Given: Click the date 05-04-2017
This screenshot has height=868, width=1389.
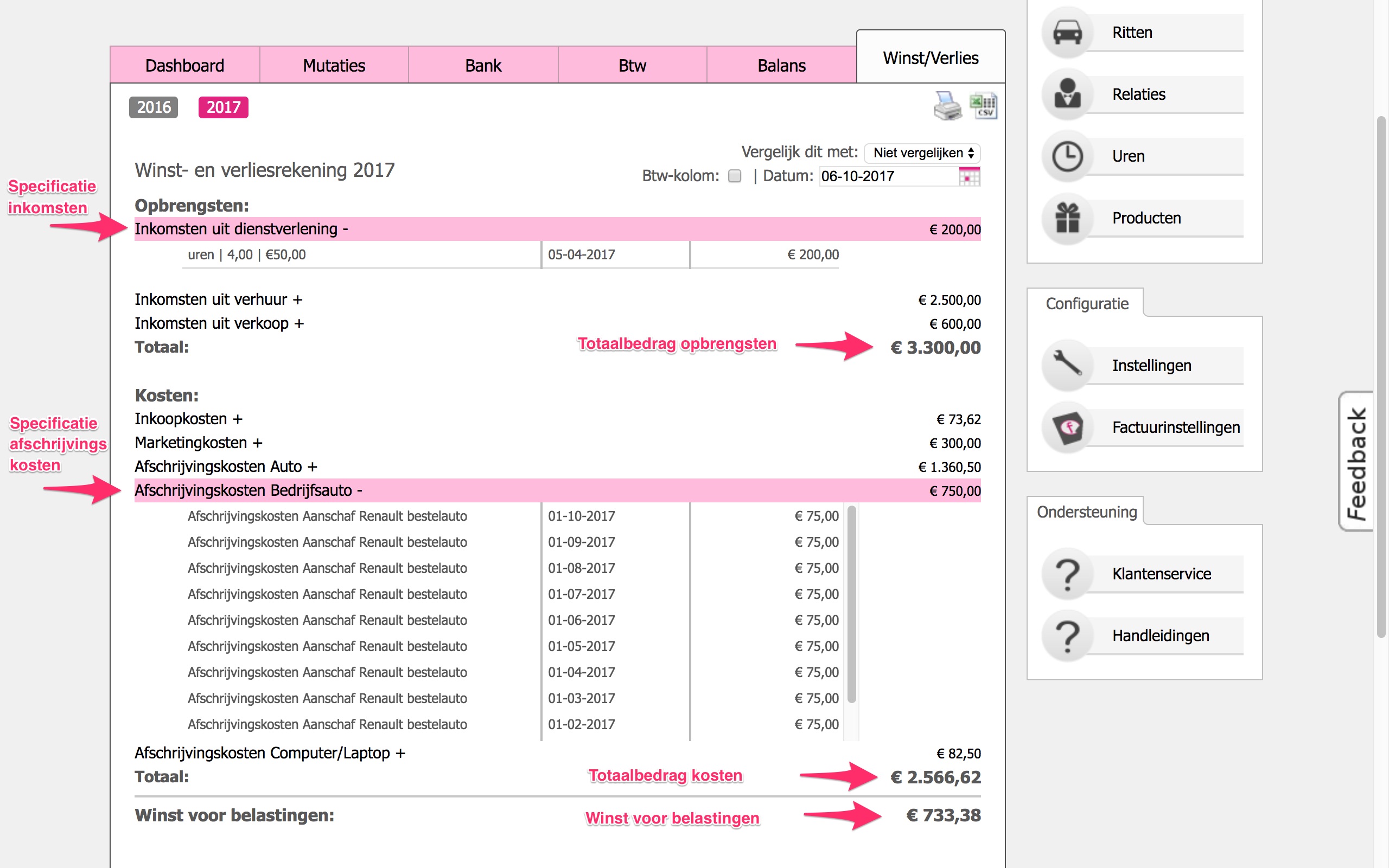Looking at the screenshot, I should point(582,255).
